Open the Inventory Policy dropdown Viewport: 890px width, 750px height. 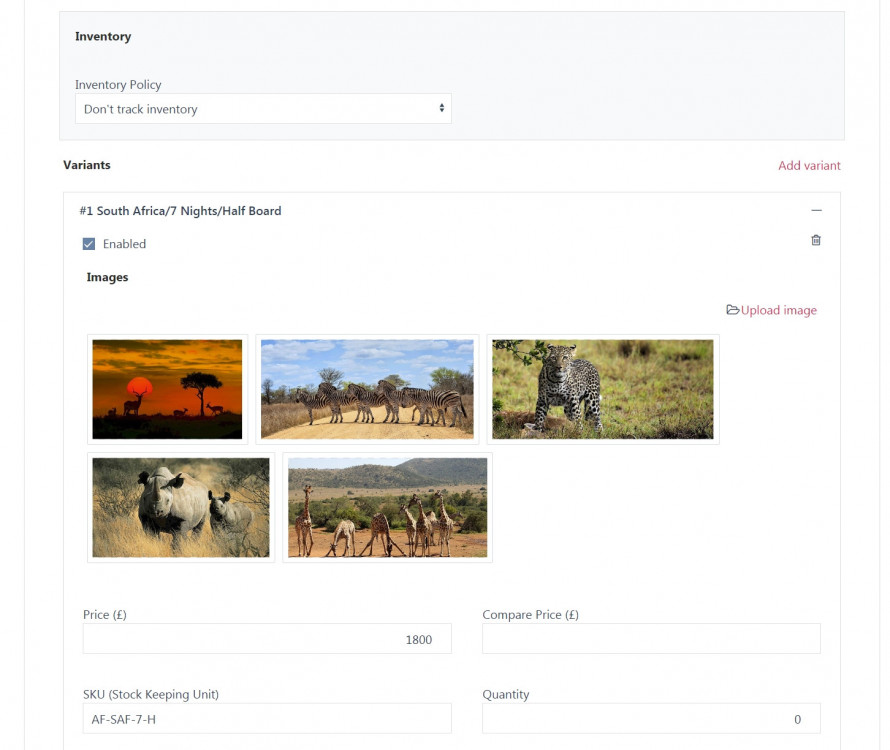[x=263, y=109]
